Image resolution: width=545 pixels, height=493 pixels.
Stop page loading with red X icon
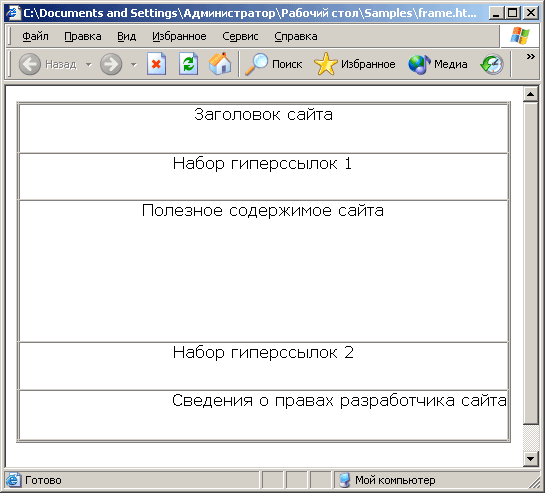(156, 64)
